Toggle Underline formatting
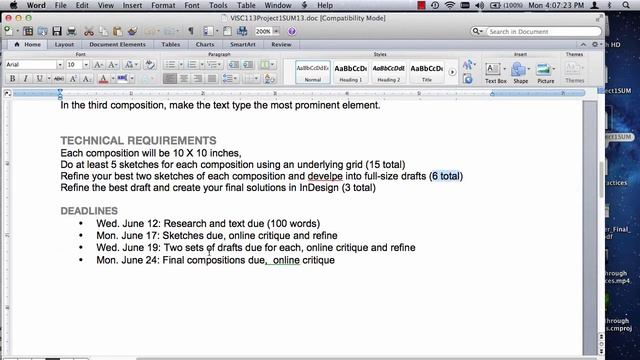The width and height of the screenshot is (640, 360). coord(39,78)
